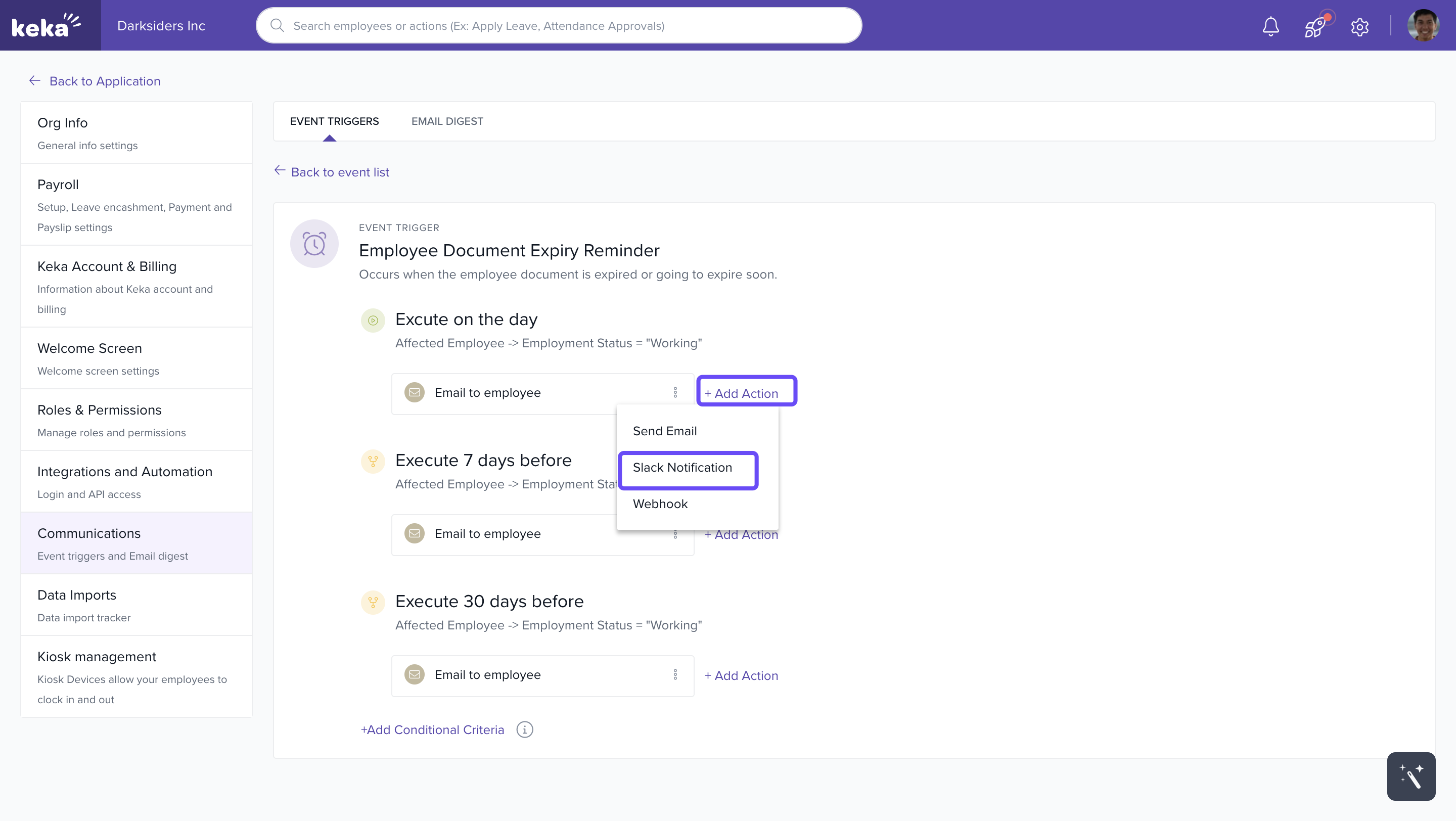
Task: Open the three-dot menu for the Execute on the day email
Action: [x=675, y=392]
